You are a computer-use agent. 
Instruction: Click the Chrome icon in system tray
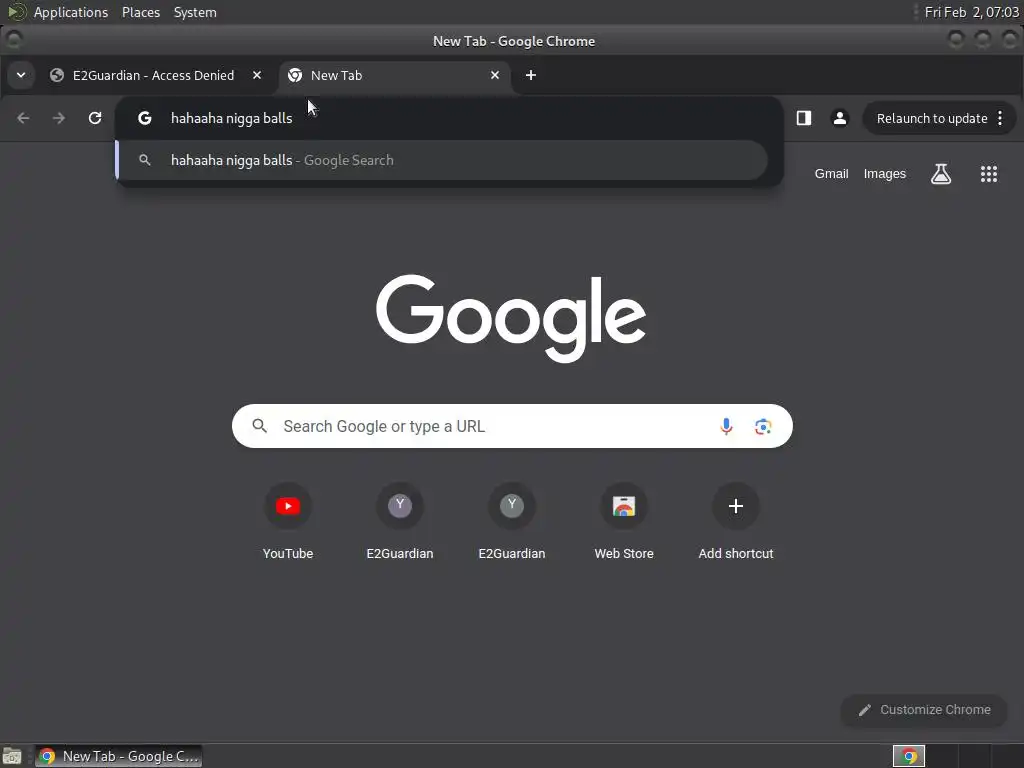click(x=909, y=756)
